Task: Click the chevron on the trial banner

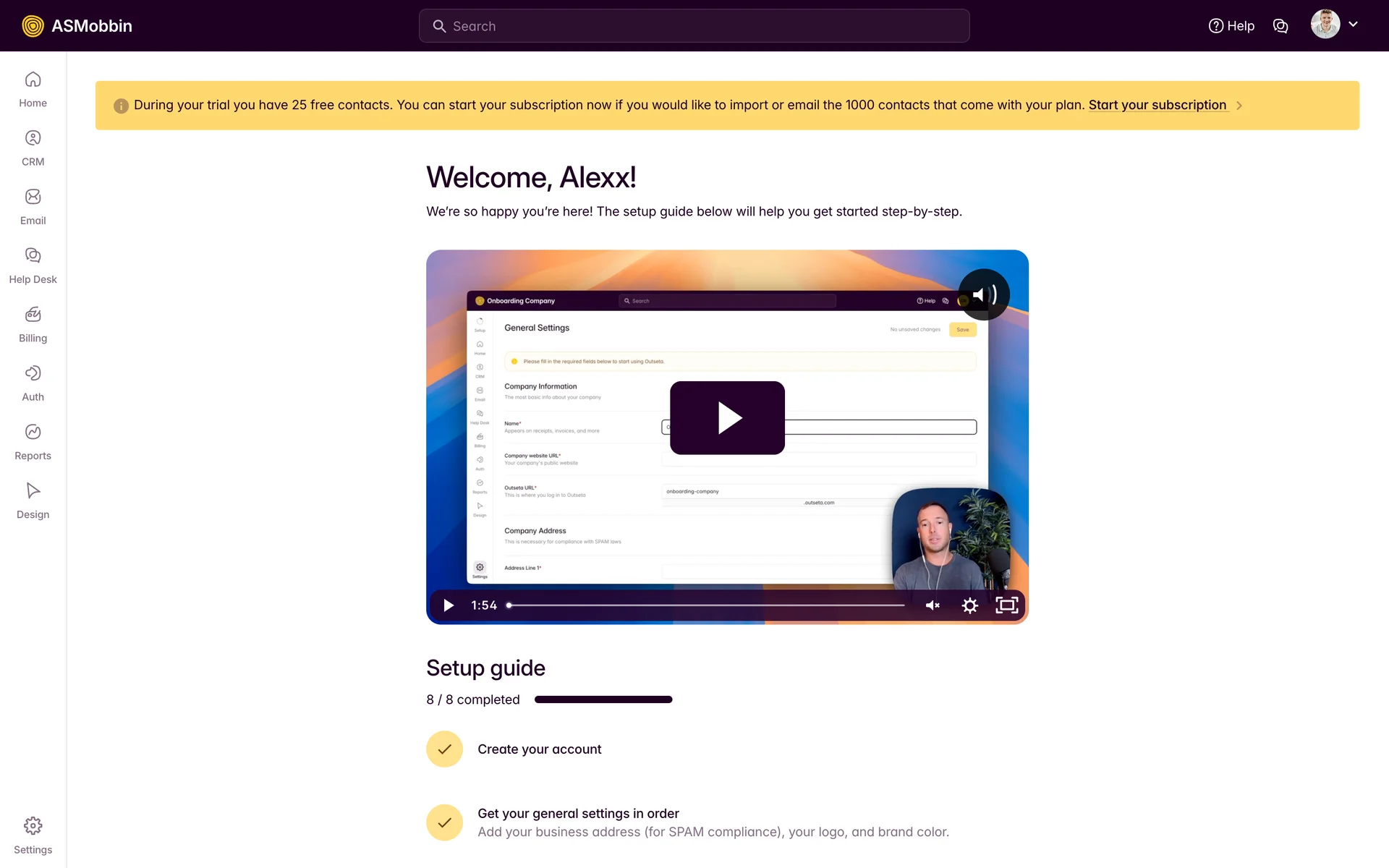Action: click(x=1239, y=106)
